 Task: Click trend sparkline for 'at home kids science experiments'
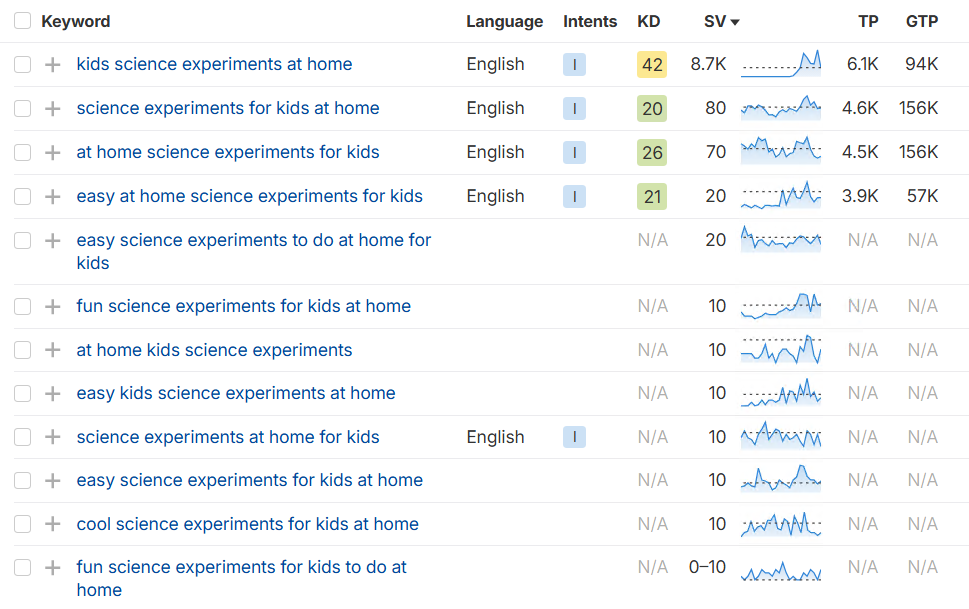(x=781, y=350)
